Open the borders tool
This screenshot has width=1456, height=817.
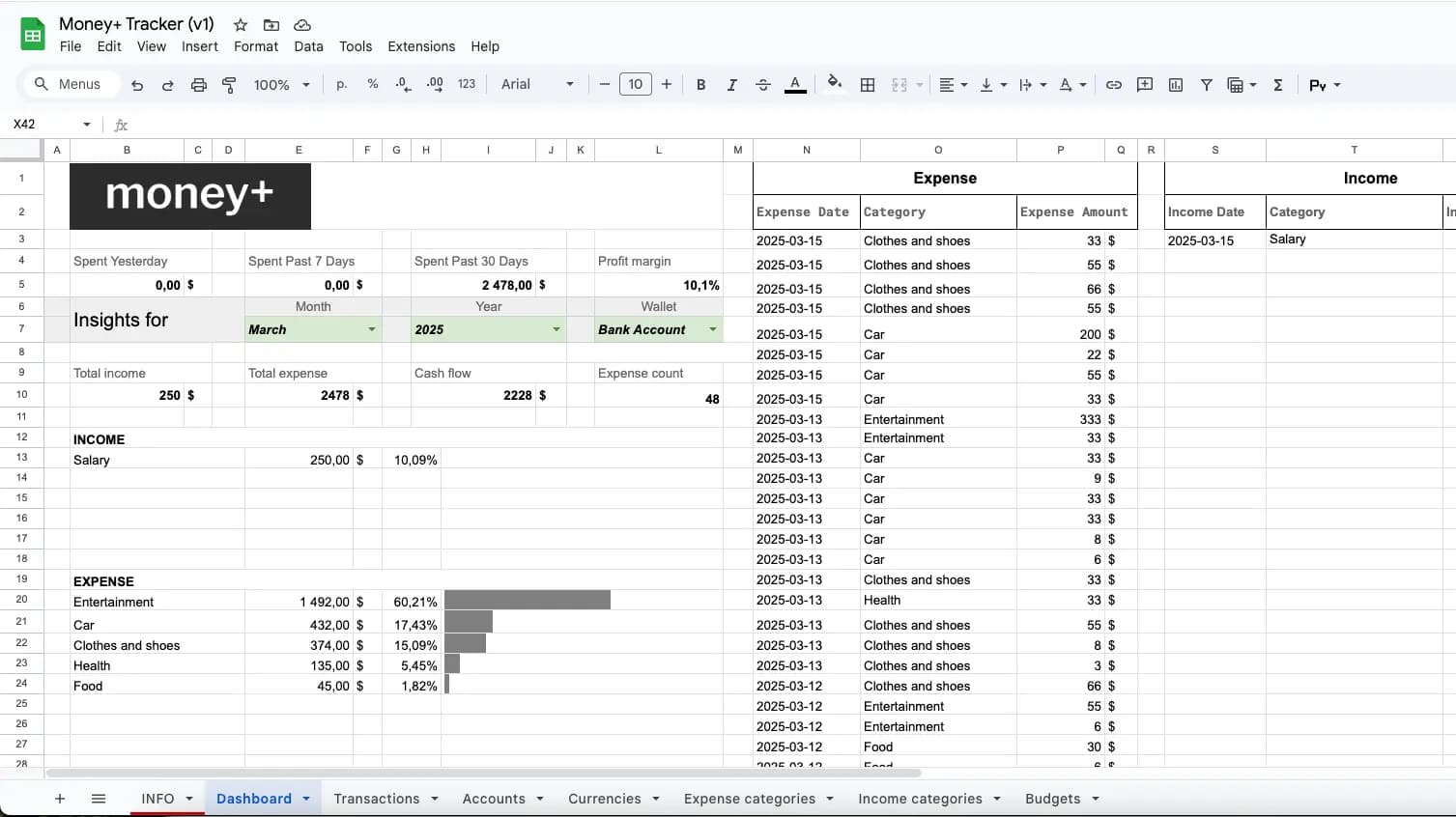pos(868,85)
